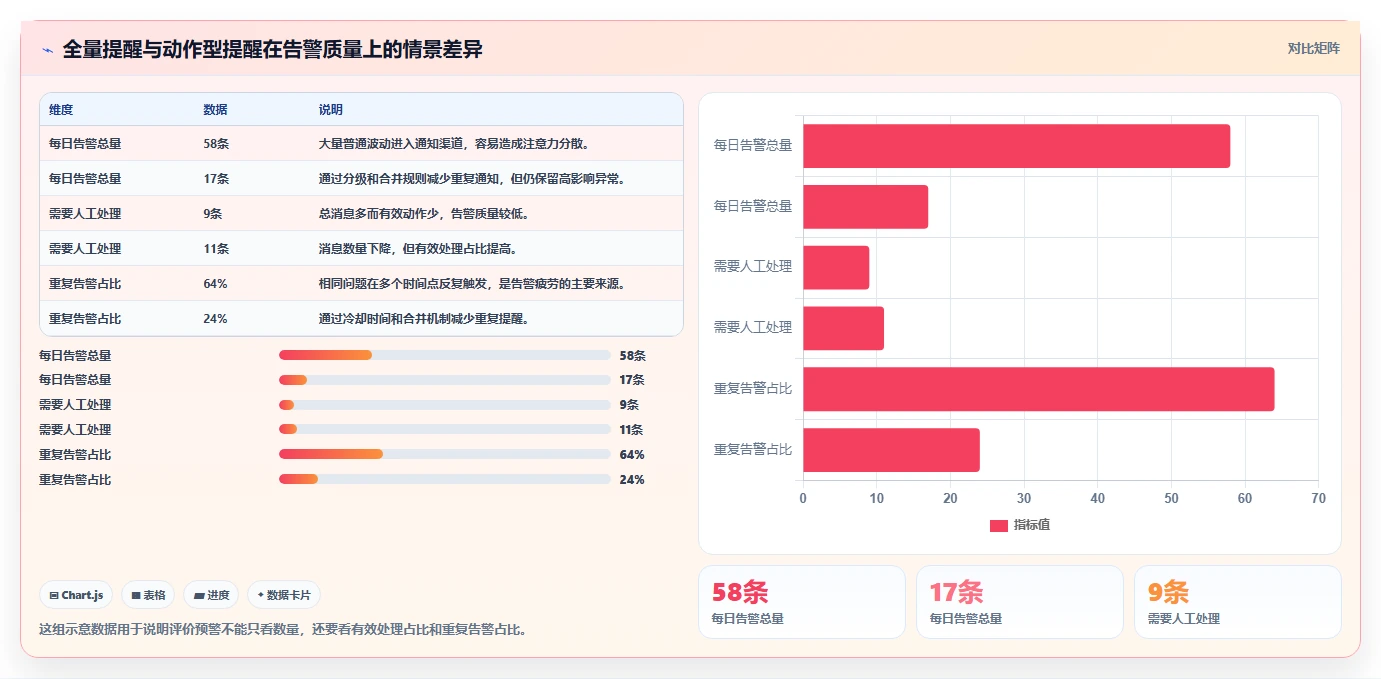Select the 进度 tag label
This screenshot has height=679, width=1381.
pyautogui.click(x=218, y=595)
